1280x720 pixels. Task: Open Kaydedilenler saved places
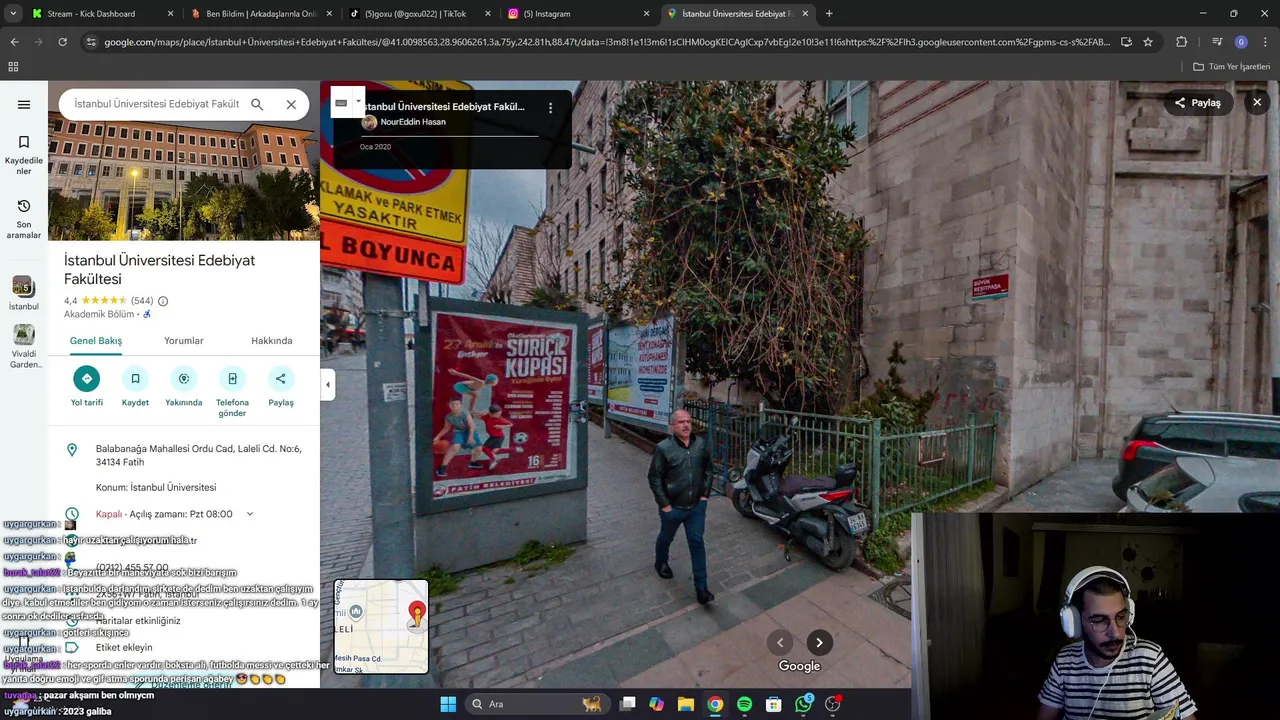[24, 155]
